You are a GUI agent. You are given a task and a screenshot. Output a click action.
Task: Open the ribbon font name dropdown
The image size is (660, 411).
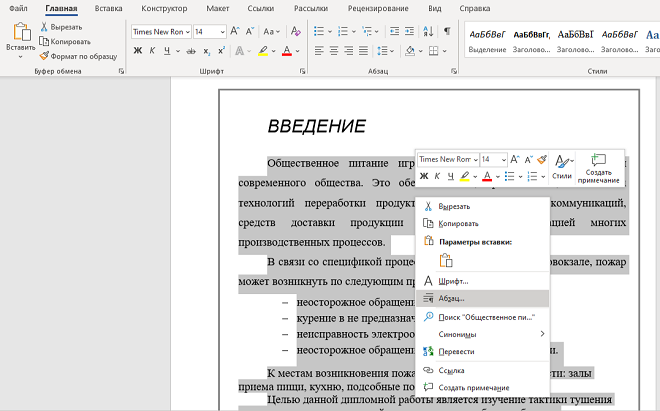point(186,32)
